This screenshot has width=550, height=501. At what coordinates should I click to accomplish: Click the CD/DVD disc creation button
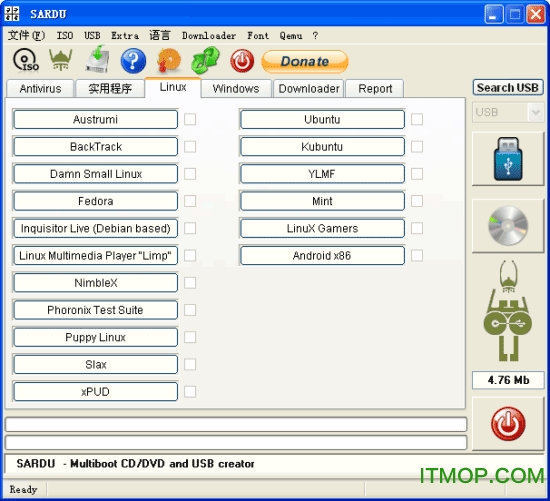(x=508, y=226)
